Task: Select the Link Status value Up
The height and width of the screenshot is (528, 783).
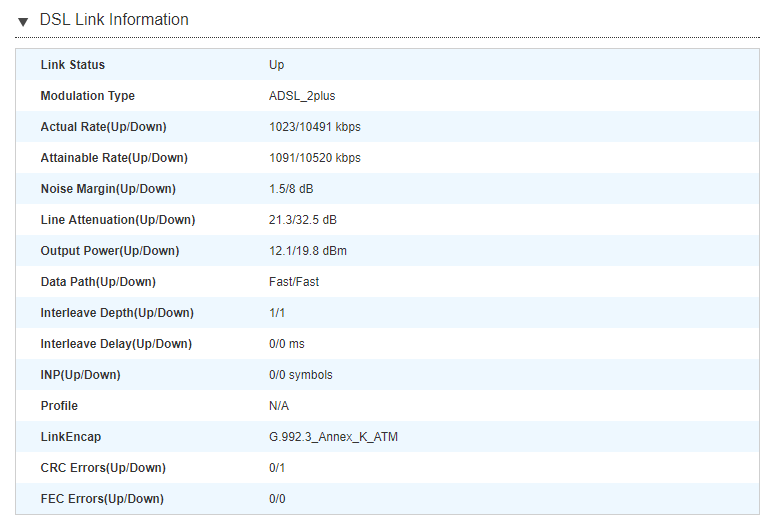Action: [x=276, y=65]
